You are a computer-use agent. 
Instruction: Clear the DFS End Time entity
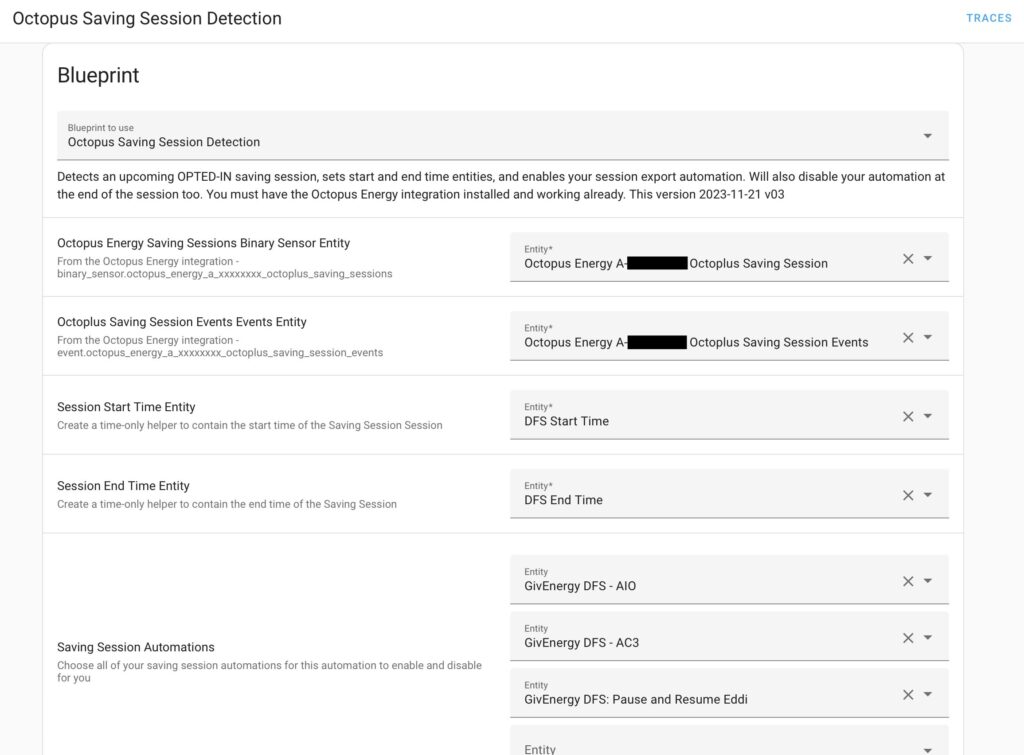coord(908,496)
